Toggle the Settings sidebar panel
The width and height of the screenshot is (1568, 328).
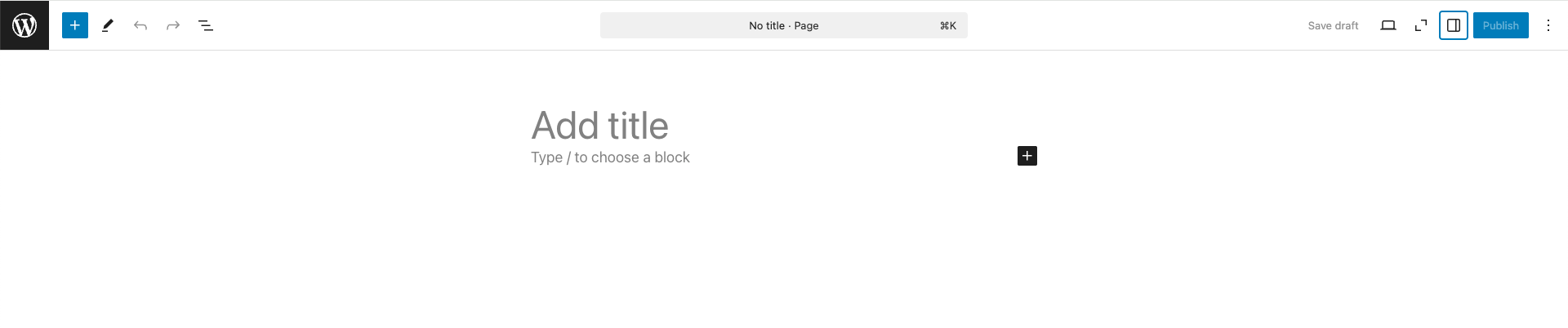pos(1454,25)
